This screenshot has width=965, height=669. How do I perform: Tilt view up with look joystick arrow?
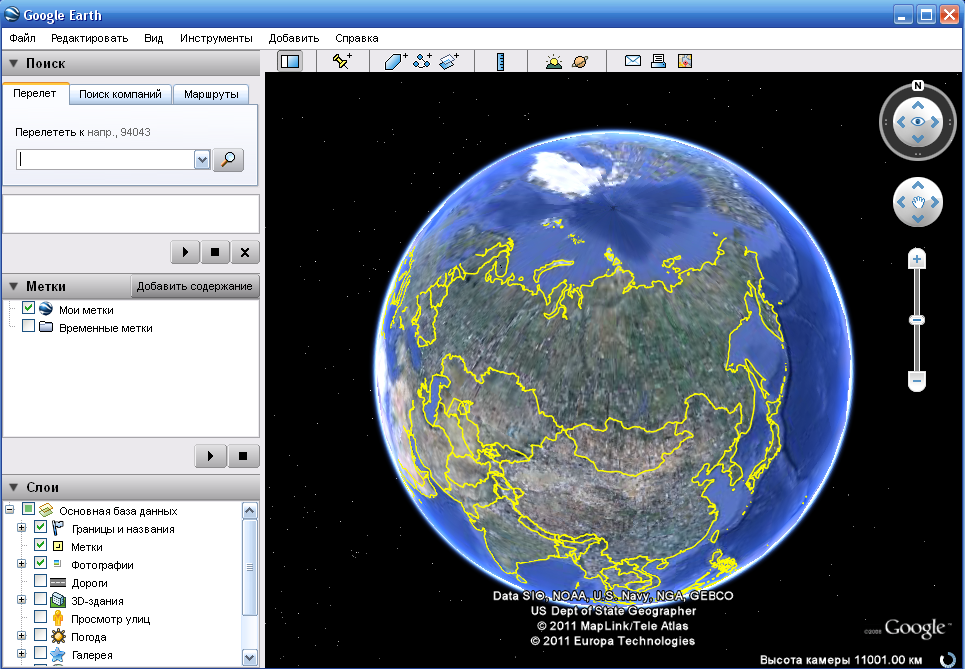918,105
